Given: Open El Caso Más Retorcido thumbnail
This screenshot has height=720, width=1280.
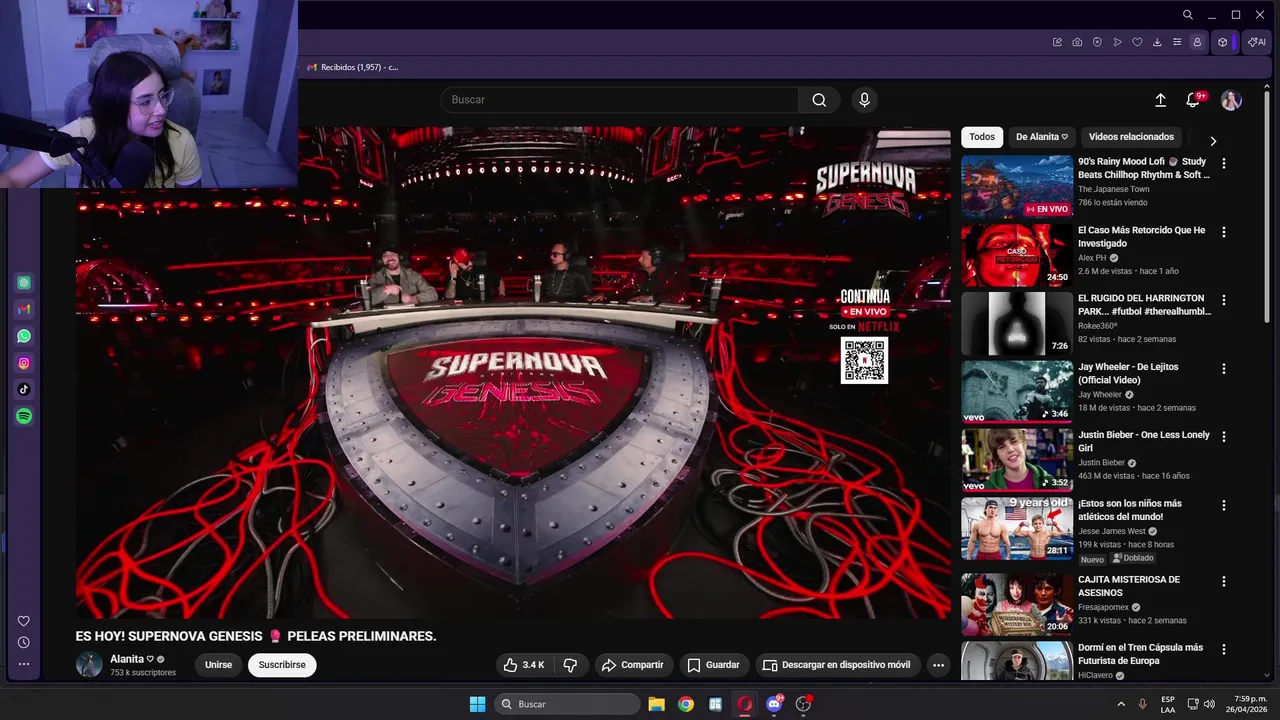Looking at the screenshot, I should [x=1017, y=255].
